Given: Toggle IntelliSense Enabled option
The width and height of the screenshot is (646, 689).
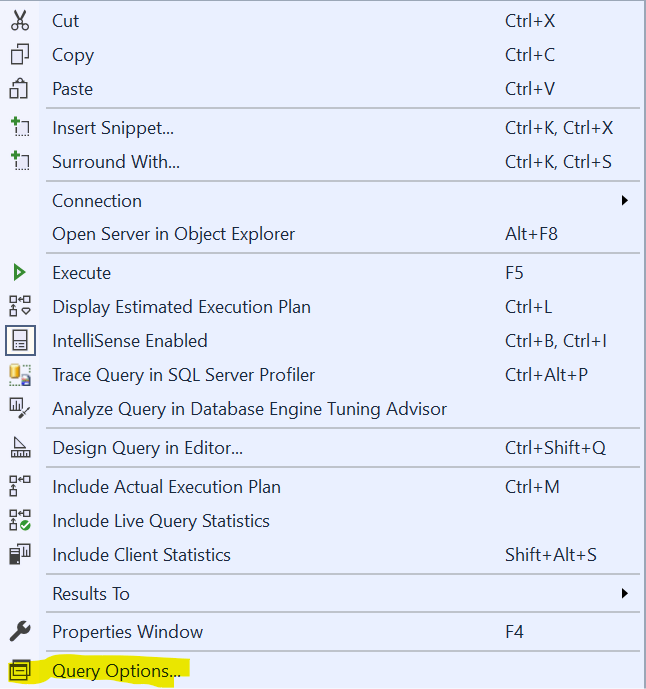Looking at the screenshot, I should point(130,341).
